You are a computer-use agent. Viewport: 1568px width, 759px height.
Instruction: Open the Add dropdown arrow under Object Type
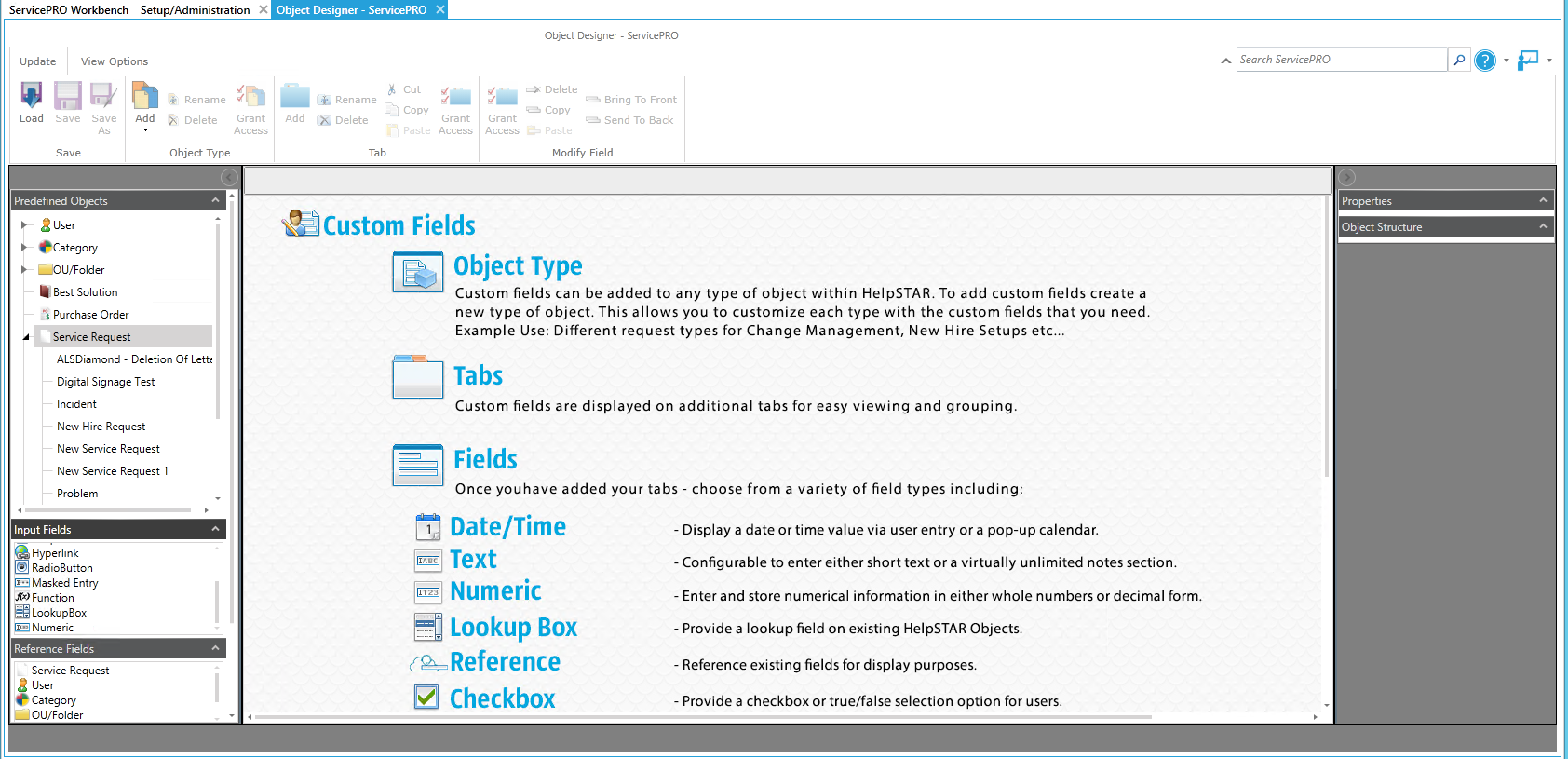145,130
